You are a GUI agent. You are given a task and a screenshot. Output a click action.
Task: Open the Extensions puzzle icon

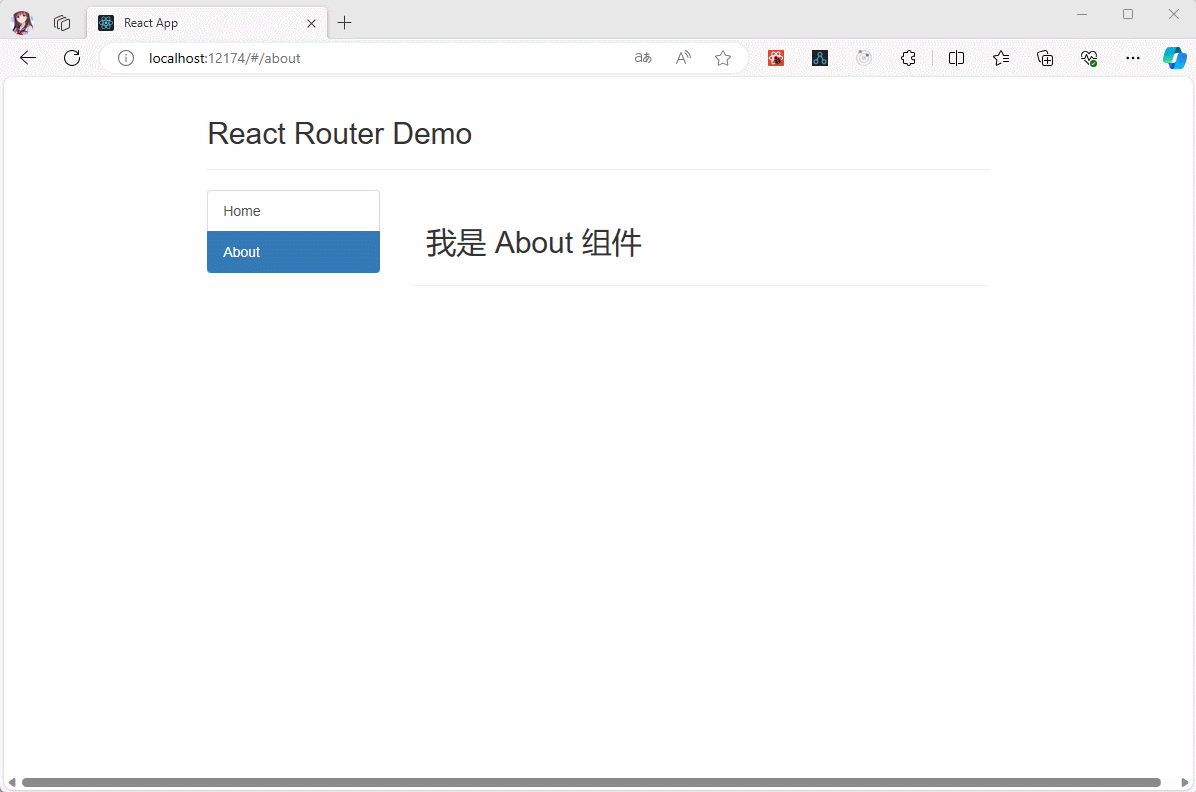coord(908,58)
